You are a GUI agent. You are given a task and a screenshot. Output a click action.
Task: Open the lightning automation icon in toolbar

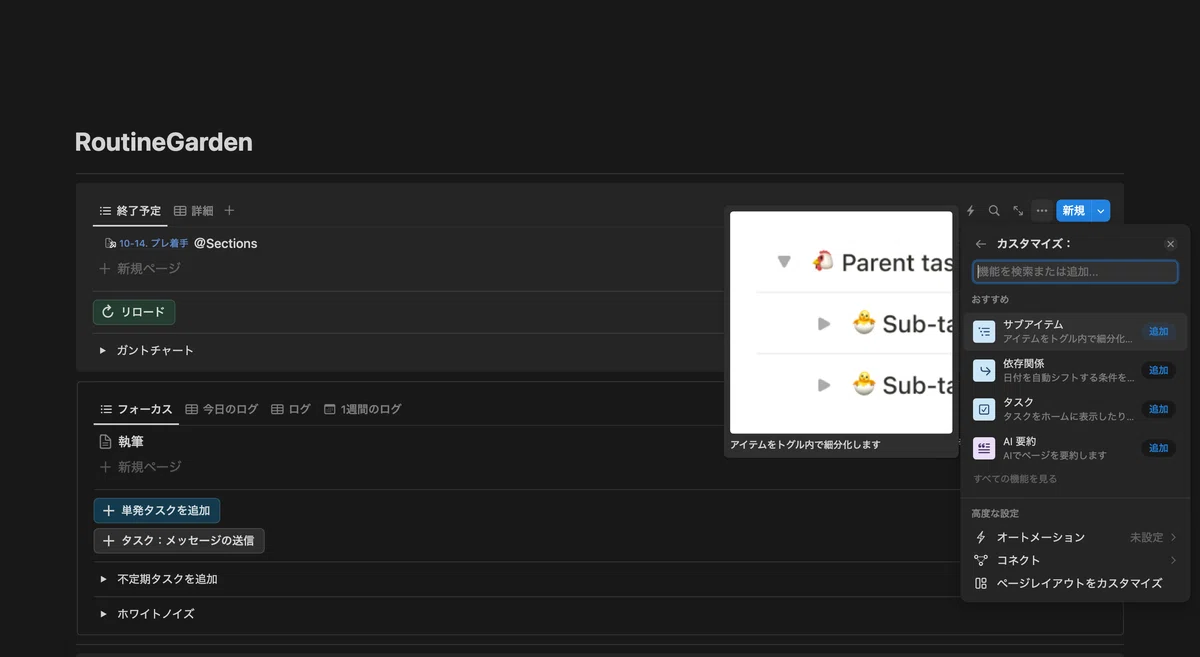pos(970,211)
